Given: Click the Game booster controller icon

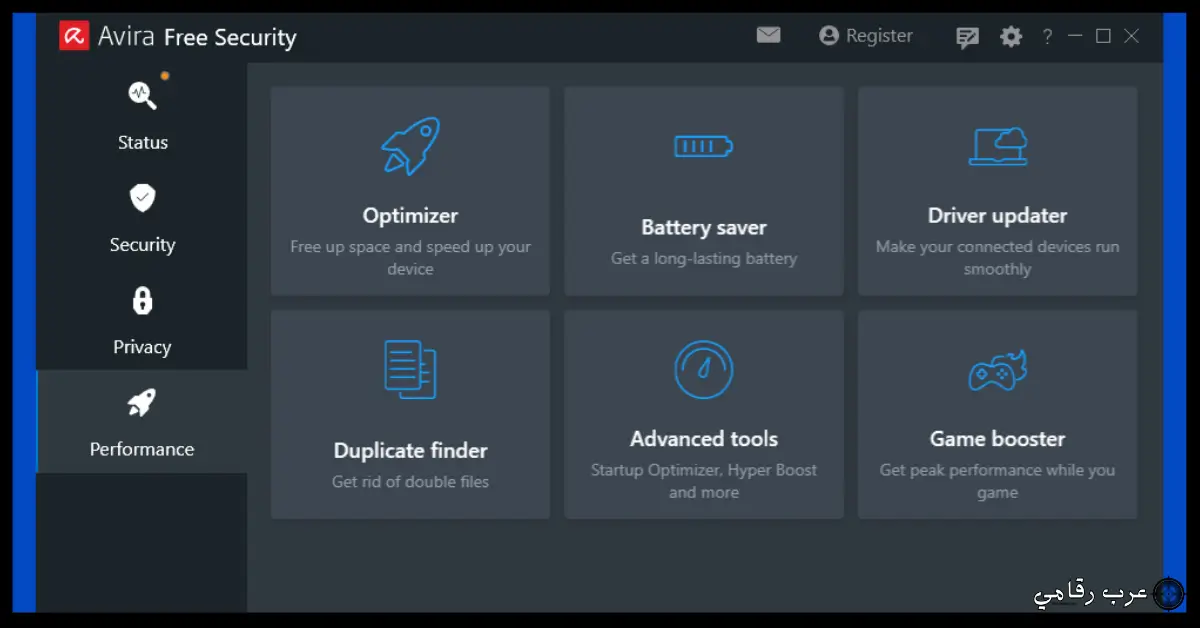Looking at the screenshot, I should tap(997, 369).
